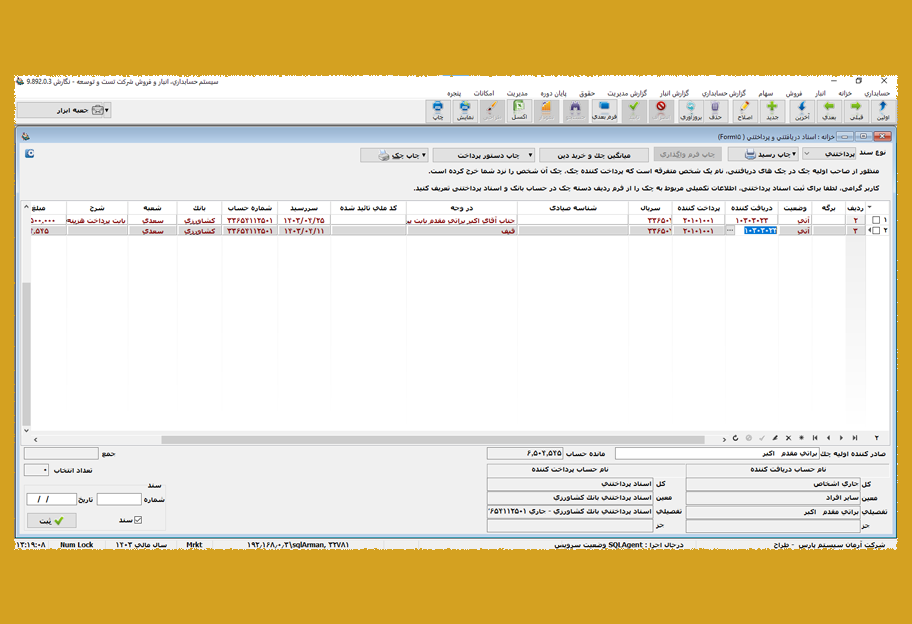Go to the first record (اولین)
The width and height of the screenshot is (912, 624).
tap(883, 110)
